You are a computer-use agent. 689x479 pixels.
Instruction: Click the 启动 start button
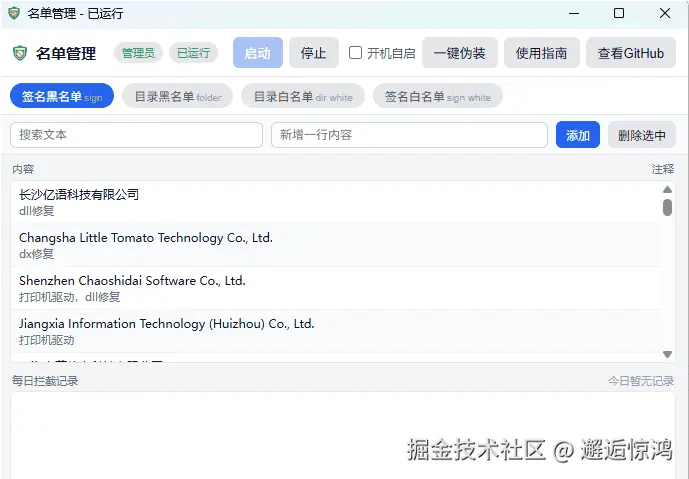(258, 53)
